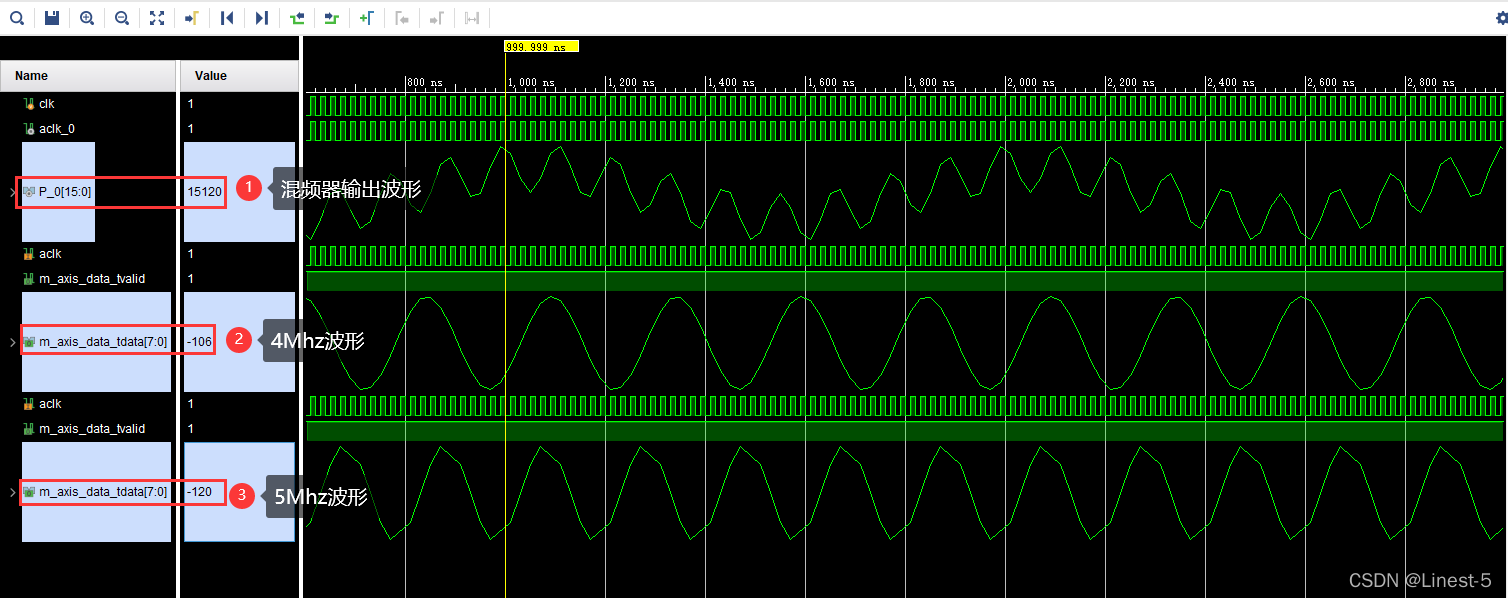1508x598 pixels.
Task: Click the disabled Previous Marker icon
Action: 402,18
